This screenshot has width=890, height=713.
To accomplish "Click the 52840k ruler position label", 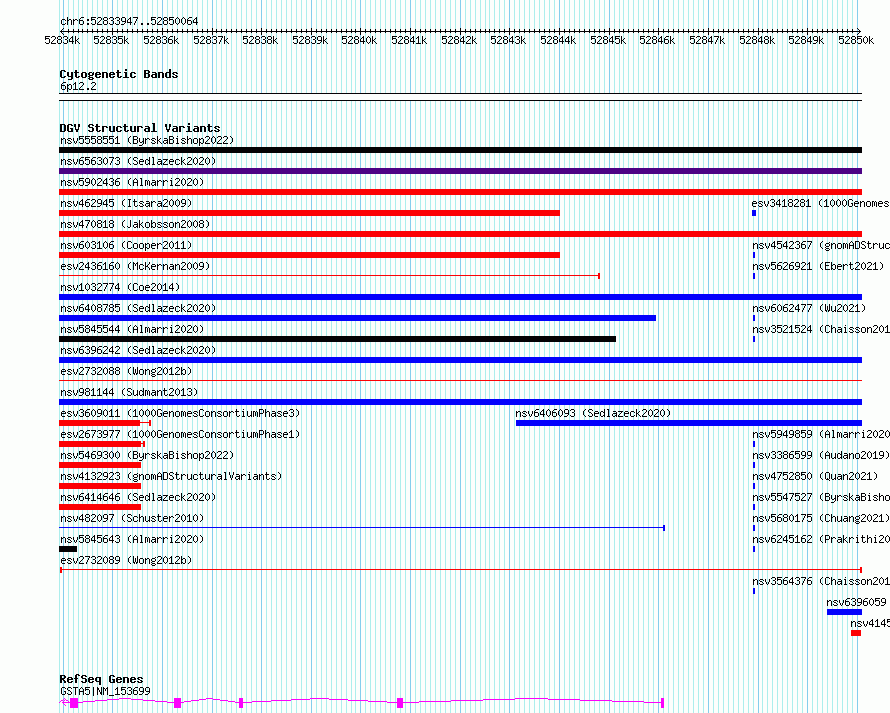I will point(359,40).
